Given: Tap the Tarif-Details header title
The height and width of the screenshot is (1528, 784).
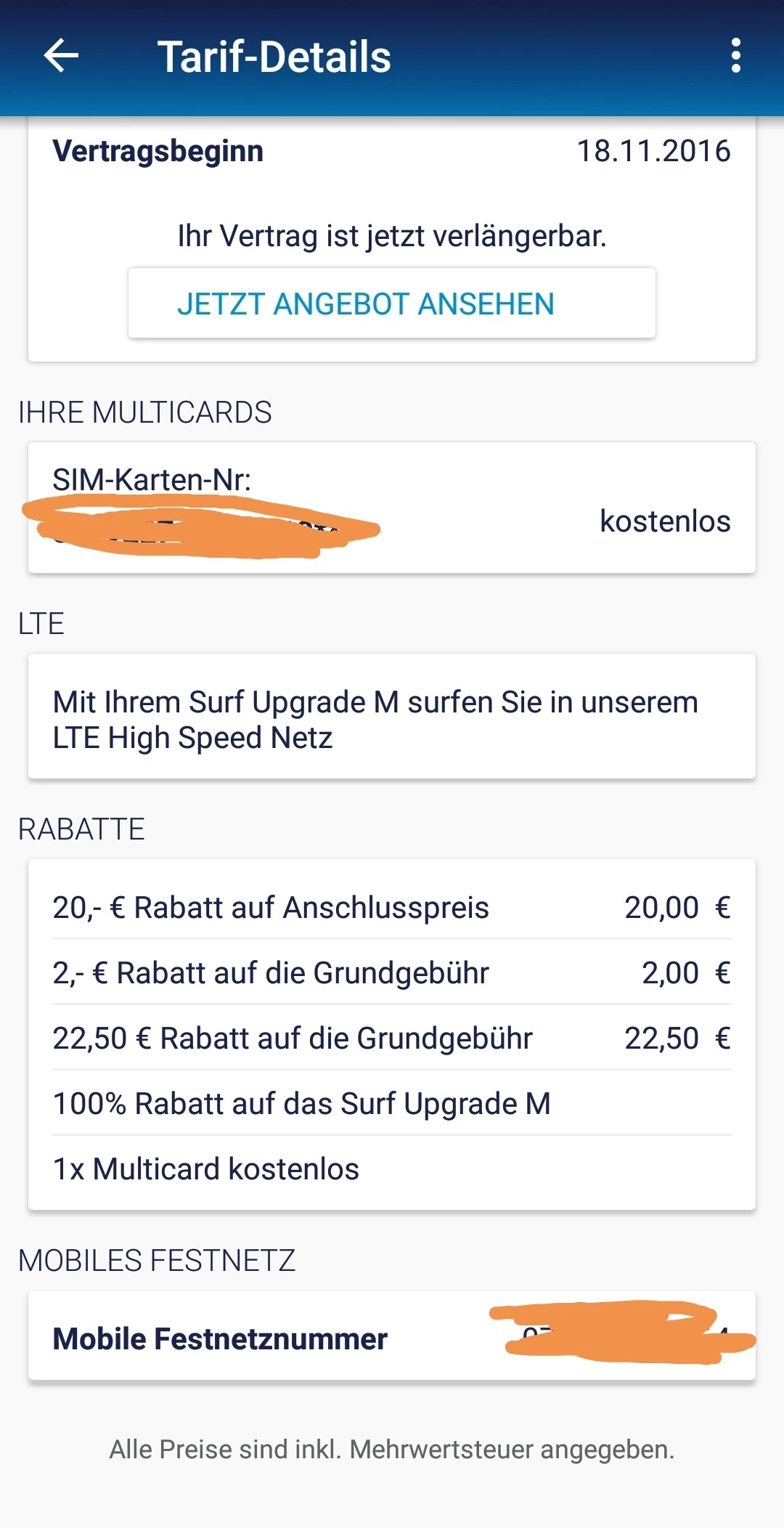Looking at the screenshot, I should tap(274, 57).
